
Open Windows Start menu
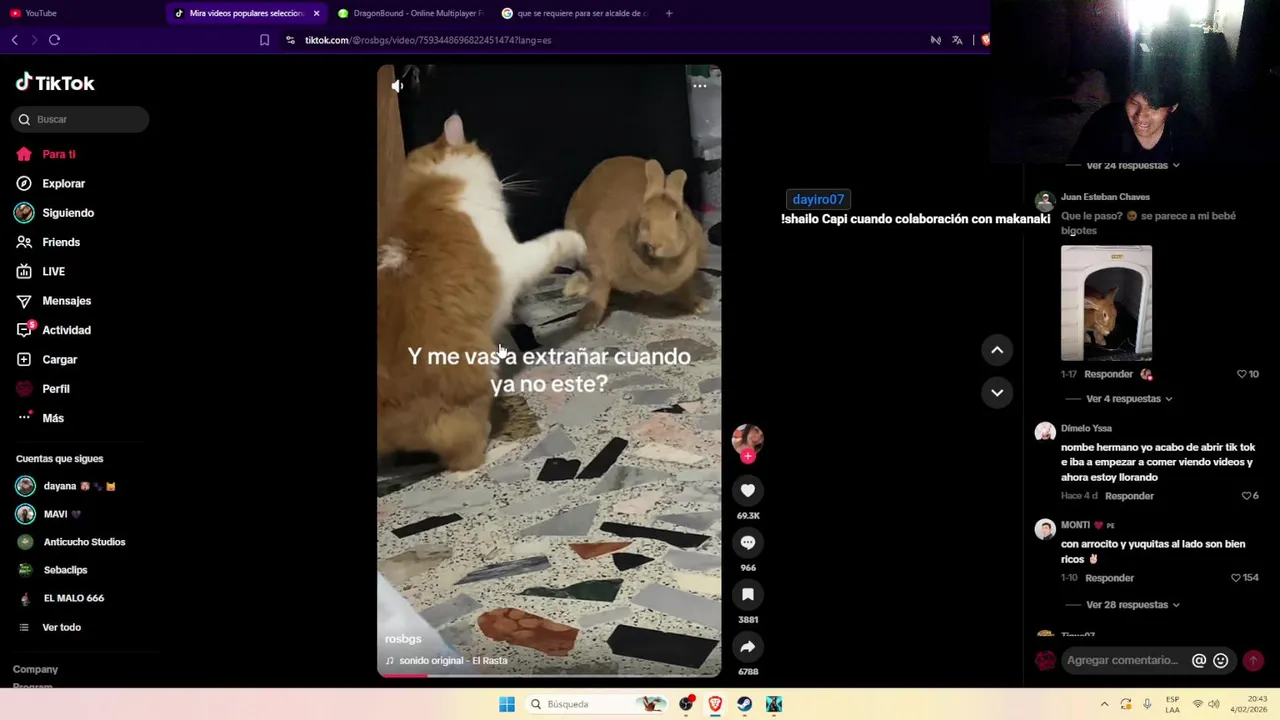tap(507, 704)
